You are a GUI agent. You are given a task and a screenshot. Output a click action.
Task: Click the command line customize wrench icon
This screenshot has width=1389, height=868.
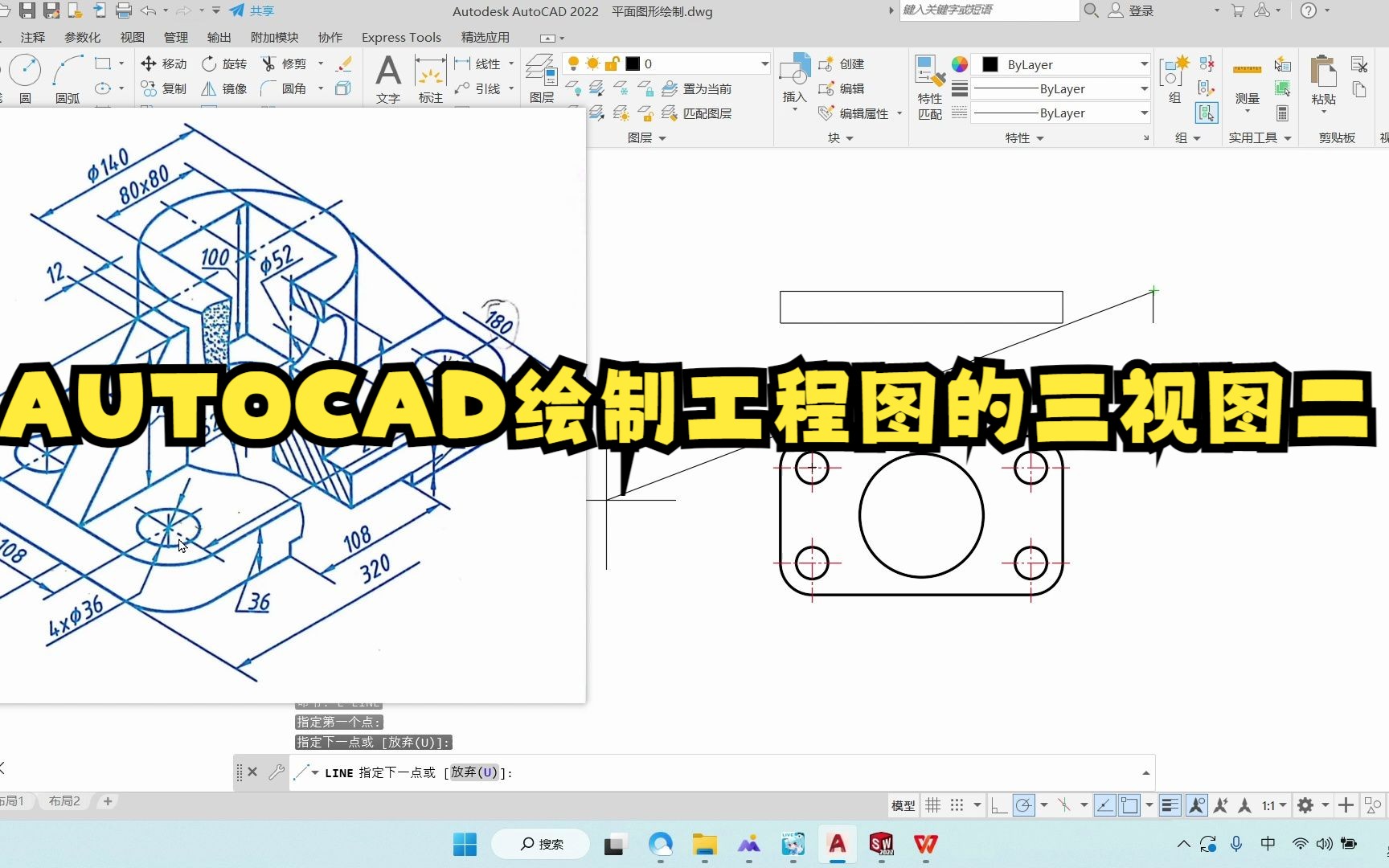(x=277, y=772)
